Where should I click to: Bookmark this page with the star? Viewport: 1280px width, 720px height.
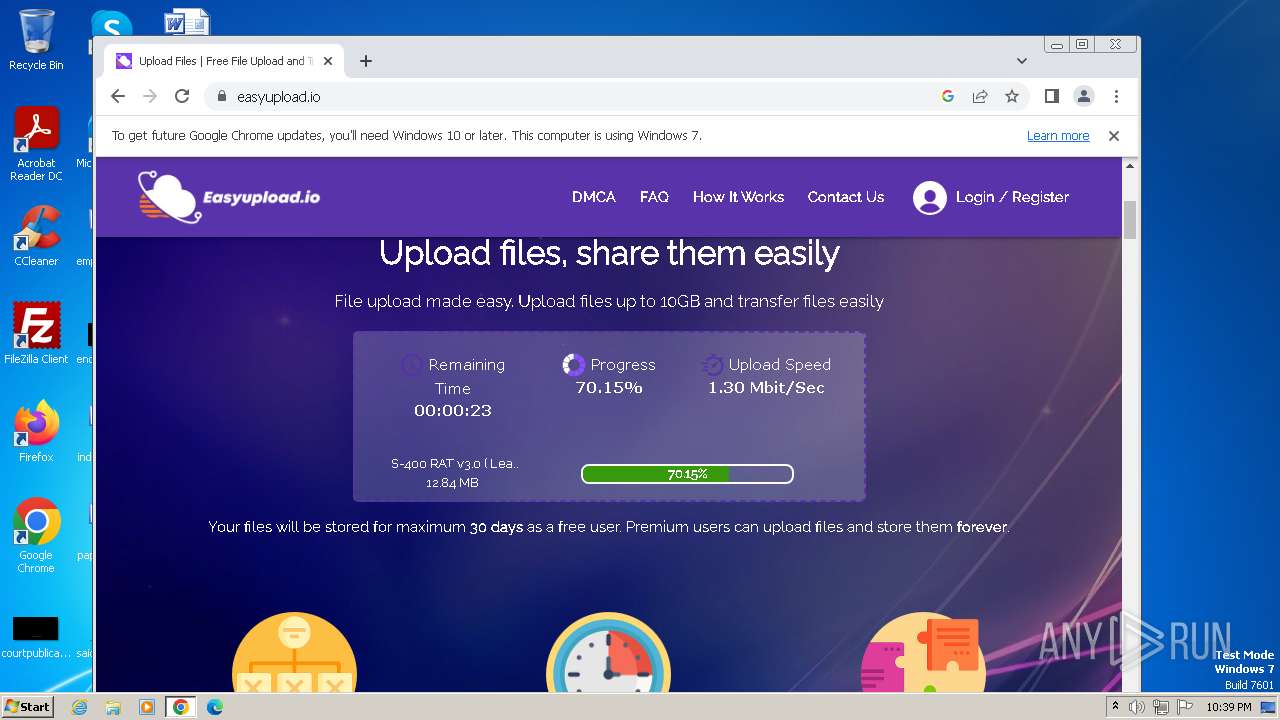(x=1012, y=96)
